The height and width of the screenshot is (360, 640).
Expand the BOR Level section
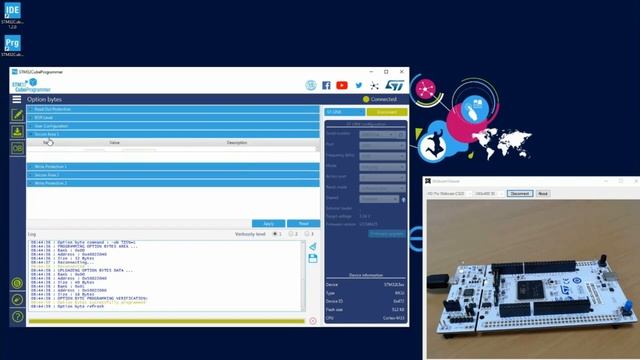173,118
